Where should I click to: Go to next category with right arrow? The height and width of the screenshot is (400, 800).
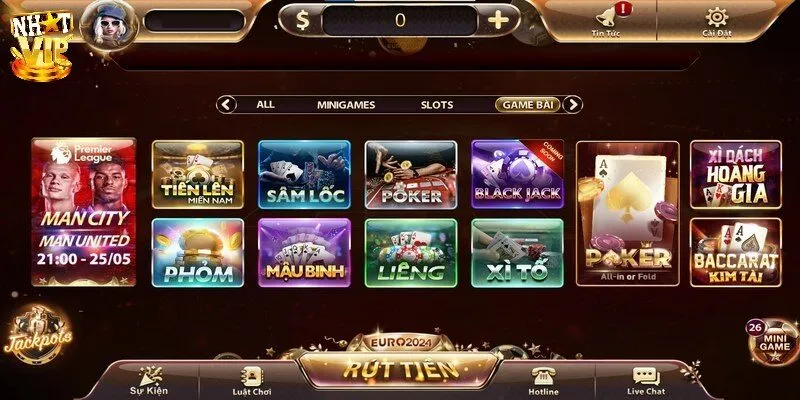pyautogui.click(x=573, y=105)
